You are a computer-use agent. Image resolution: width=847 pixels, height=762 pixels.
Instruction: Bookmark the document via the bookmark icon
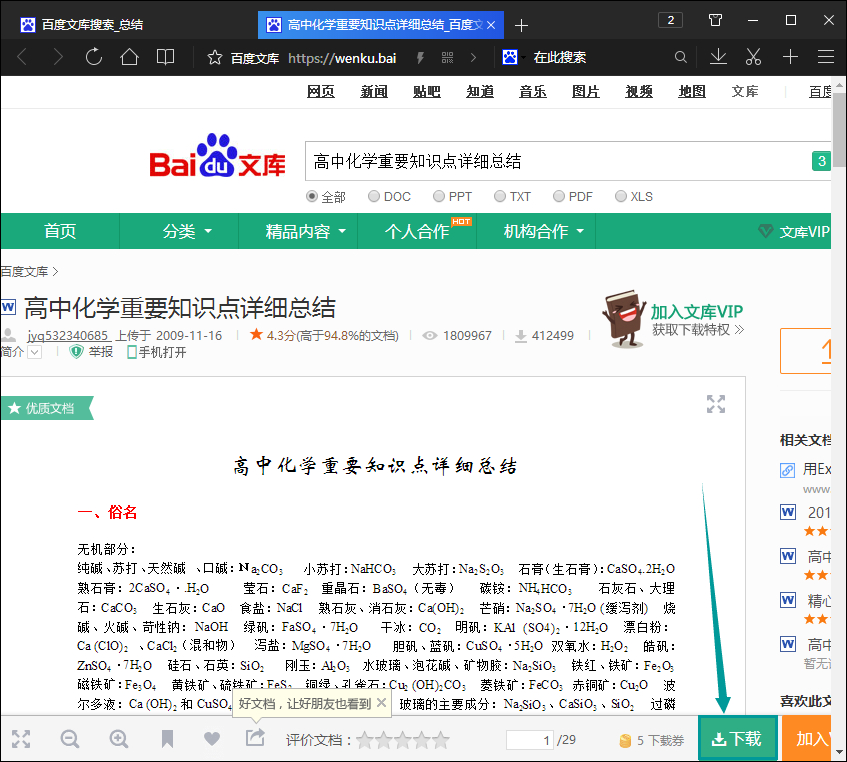pyautogui.click(x=167, y=739)
